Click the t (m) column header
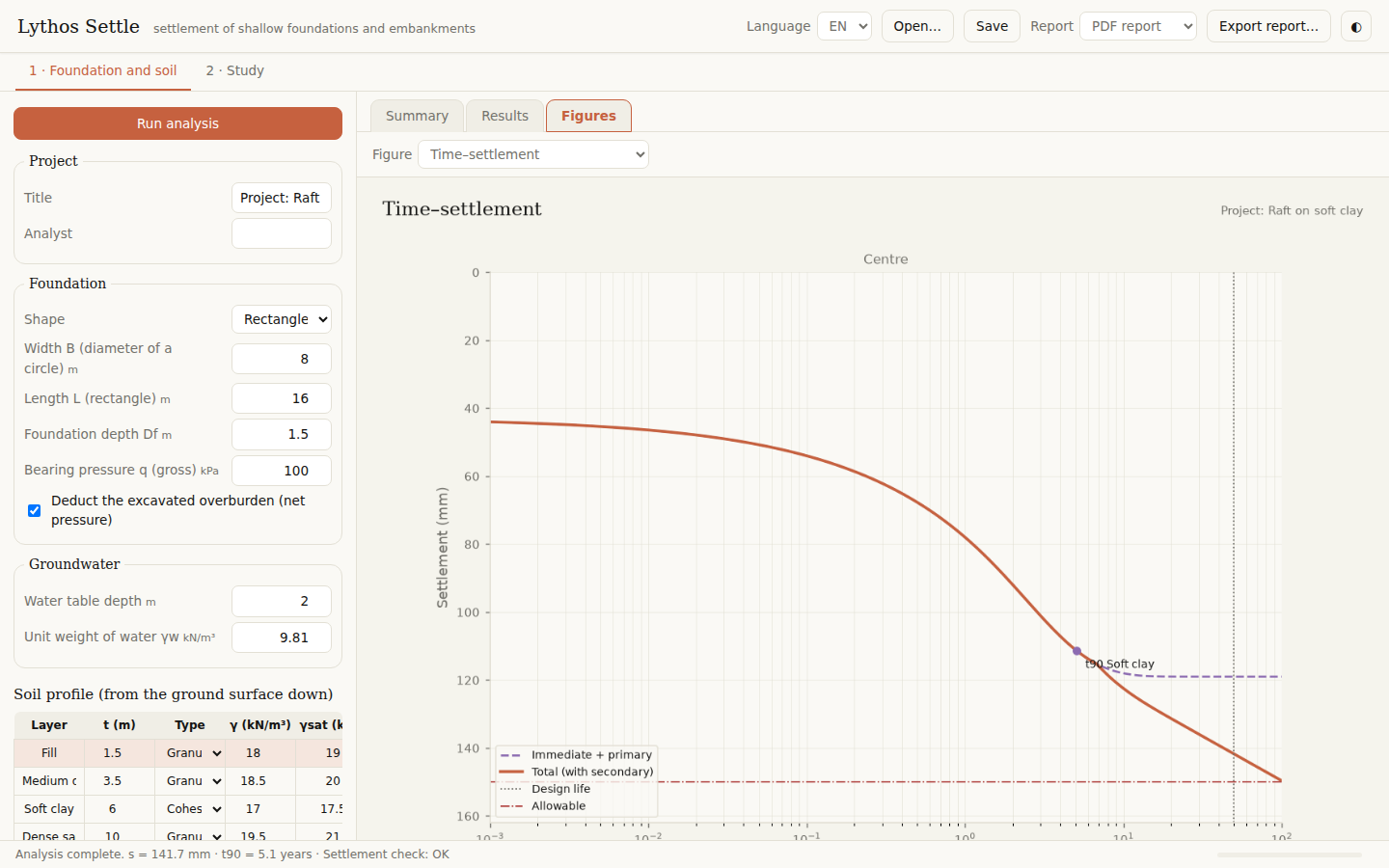This screenshot has height=868, width=1389. 120,725
